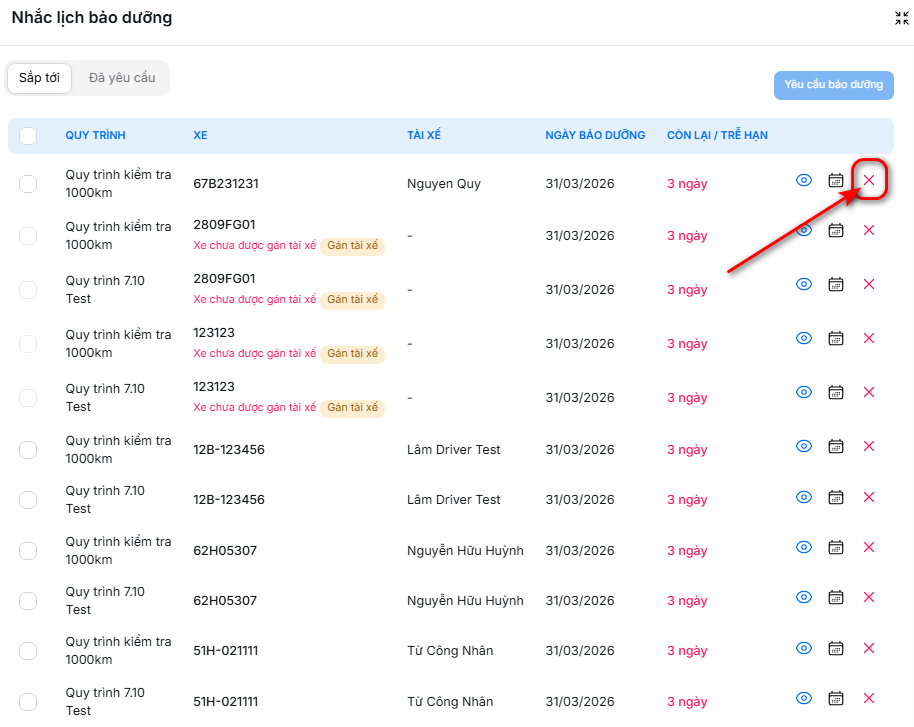Open calendar icon for the 67B231231 row
The image size is (914, 727).
[836, 181]
